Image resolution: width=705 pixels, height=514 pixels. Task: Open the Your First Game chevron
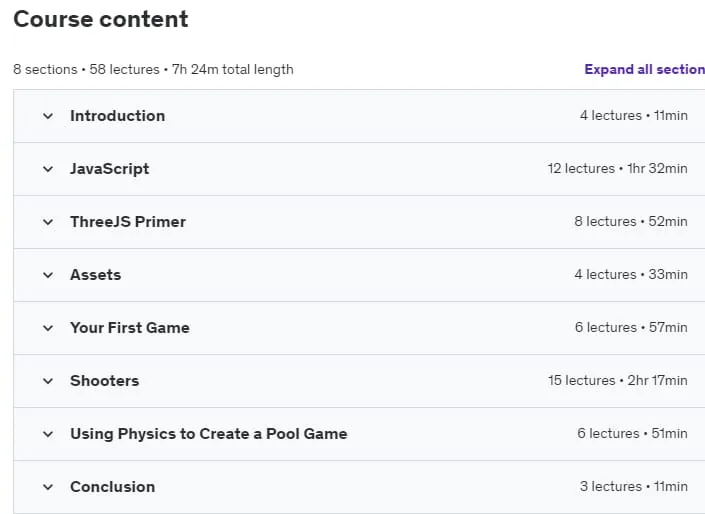click(48, 328)
